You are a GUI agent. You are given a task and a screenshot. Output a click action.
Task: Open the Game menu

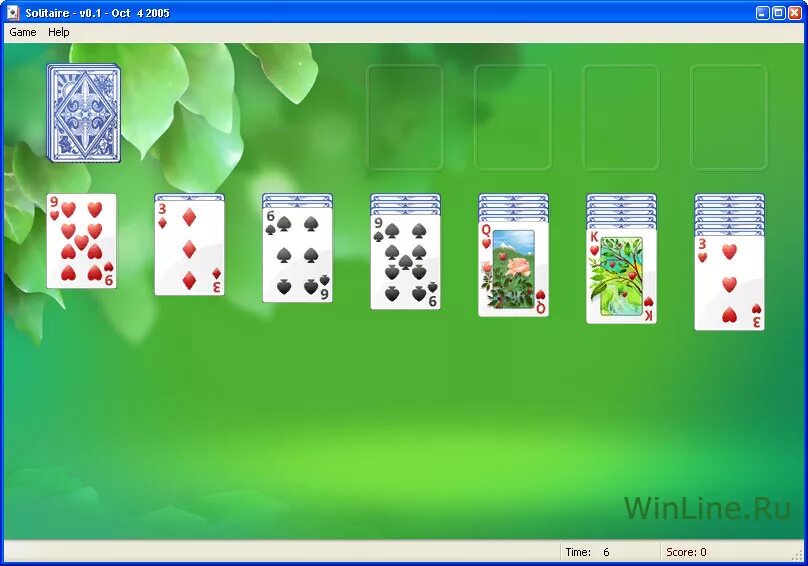23,32
